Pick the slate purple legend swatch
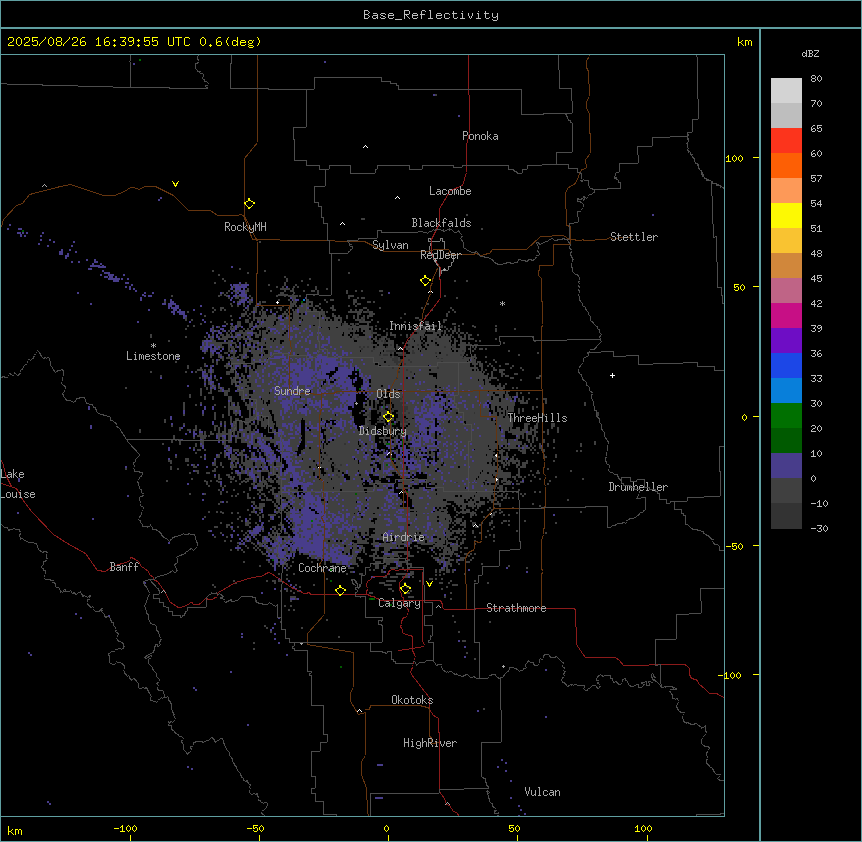This screenshot has width=862, height=842. [786, 466]
